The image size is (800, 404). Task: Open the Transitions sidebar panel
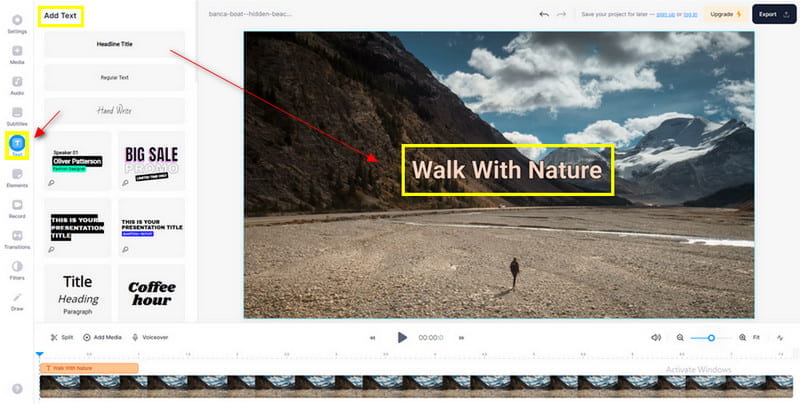17,239
